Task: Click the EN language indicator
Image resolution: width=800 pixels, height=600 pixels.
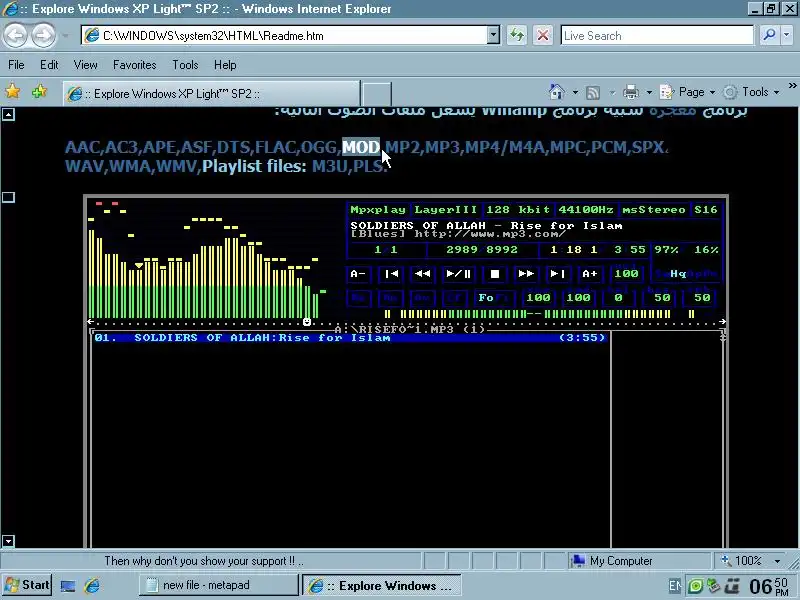Action: 674,586
